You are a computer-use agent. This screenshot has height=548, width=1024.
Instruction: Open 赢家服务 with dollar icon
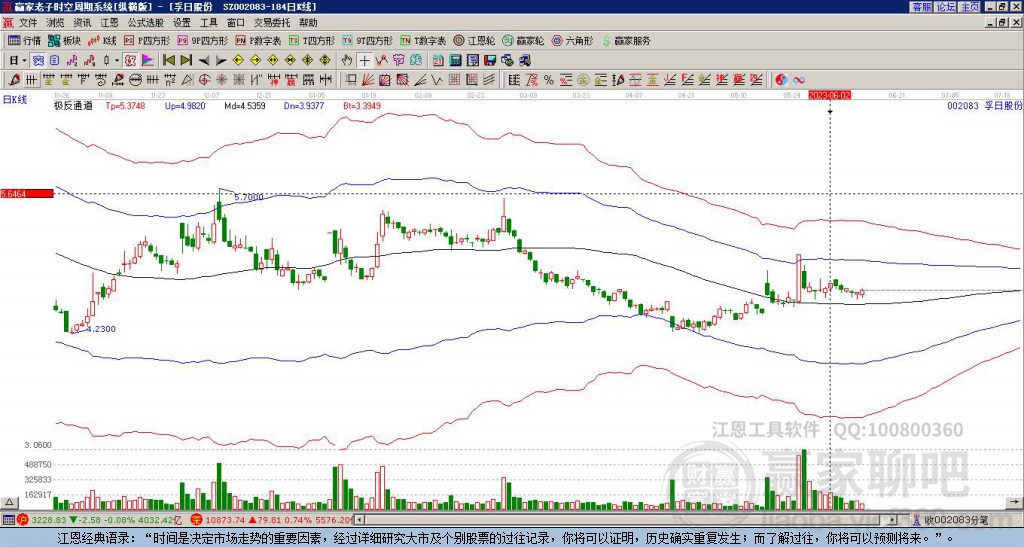pyautogui.click(x=626, y=40)
